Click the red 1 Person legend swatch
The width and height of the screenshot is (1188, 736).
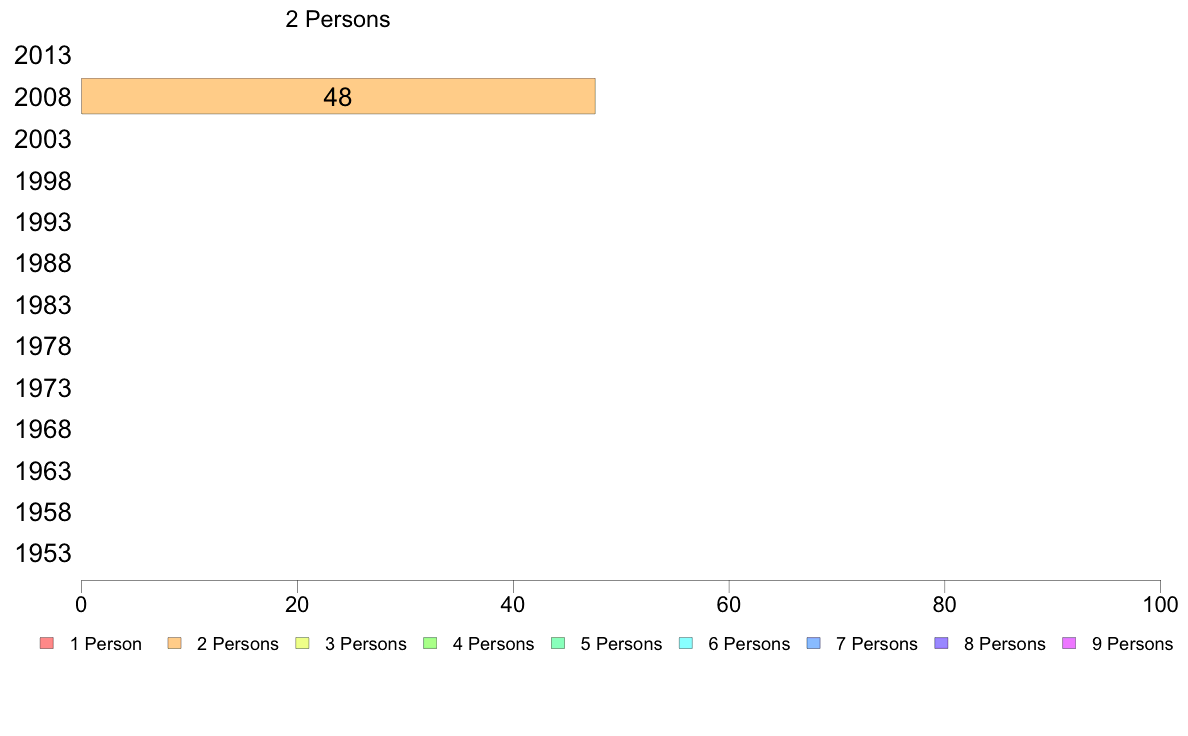click(x=45, y=643)
